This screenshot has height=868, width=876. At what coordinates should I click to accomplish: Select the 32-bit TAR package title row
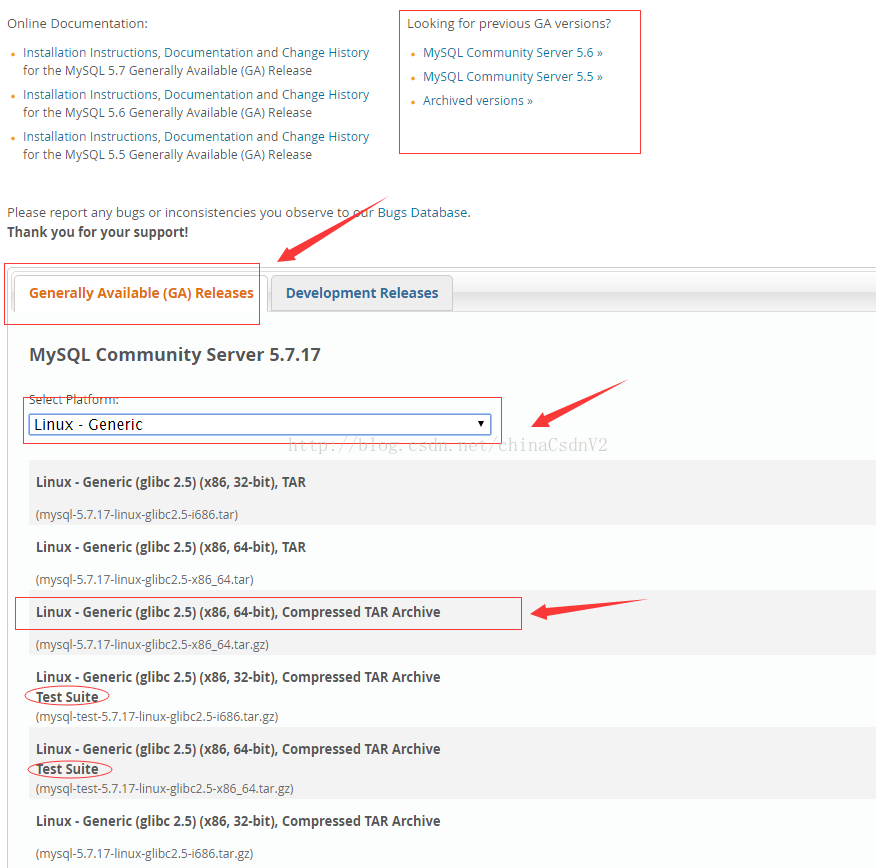(x=171, y=482)
